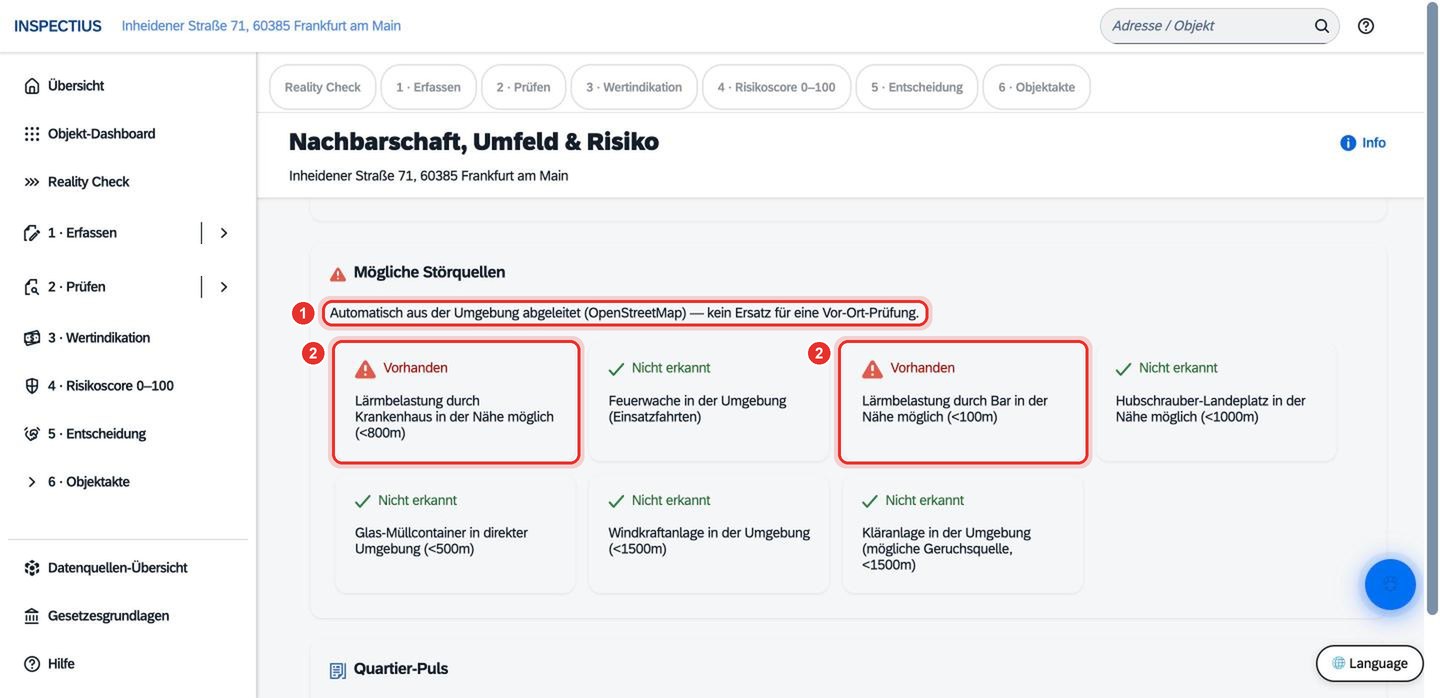Open the 3 · Wertindikation tab
Screen dimensions: 1440x698
click(634, 87)
